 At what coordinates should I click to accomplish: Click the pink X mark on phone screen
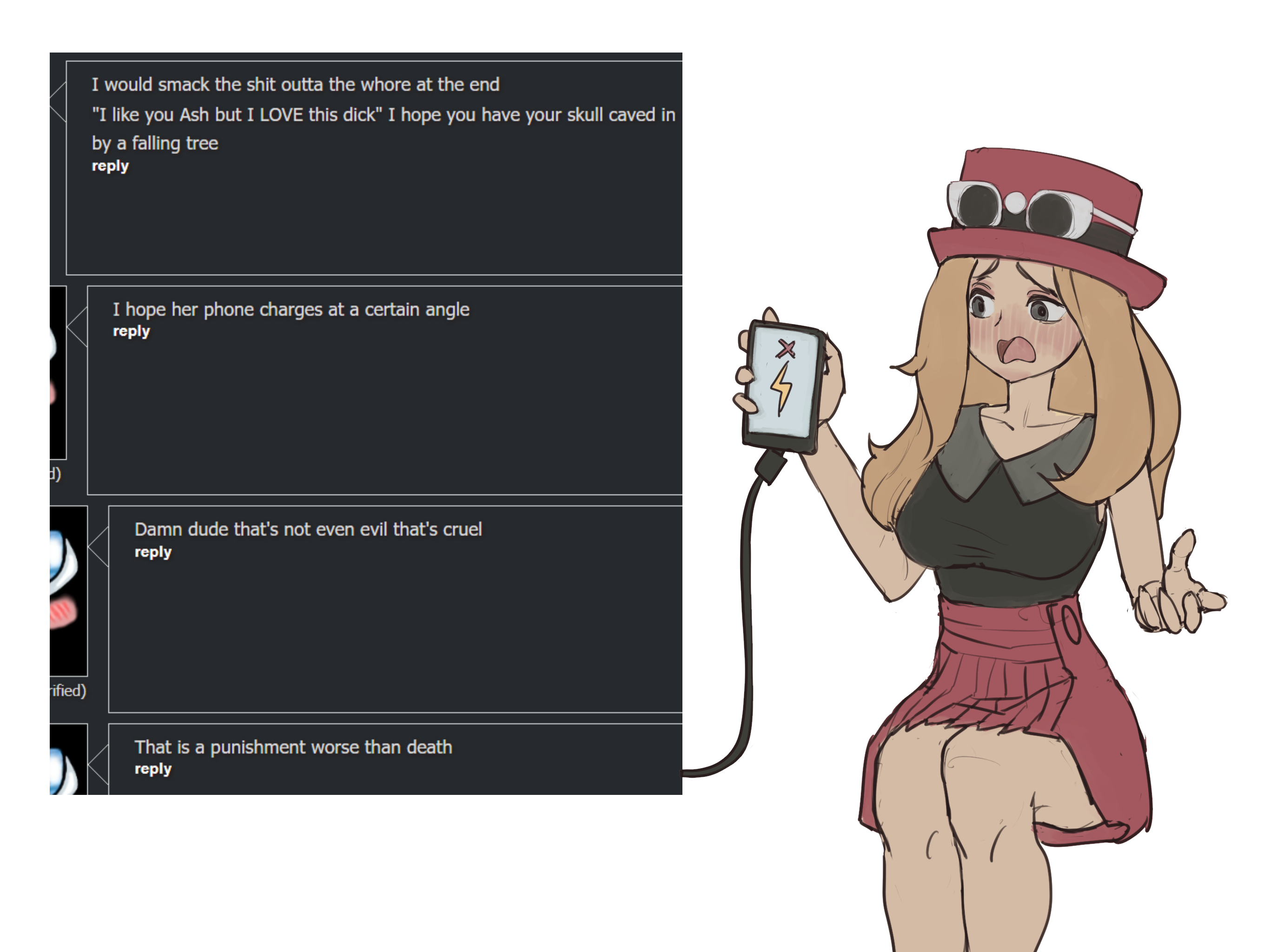click(786, 348)
